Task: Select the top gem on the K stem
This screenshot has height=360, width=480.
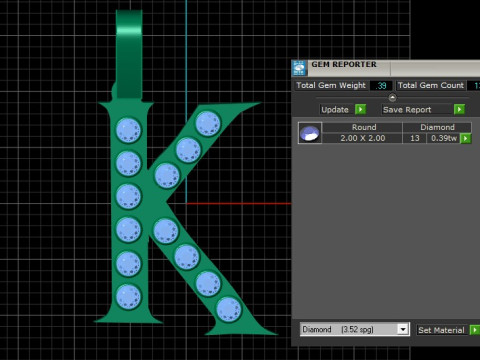Action: pyautogui.click(x=128, y=130)
